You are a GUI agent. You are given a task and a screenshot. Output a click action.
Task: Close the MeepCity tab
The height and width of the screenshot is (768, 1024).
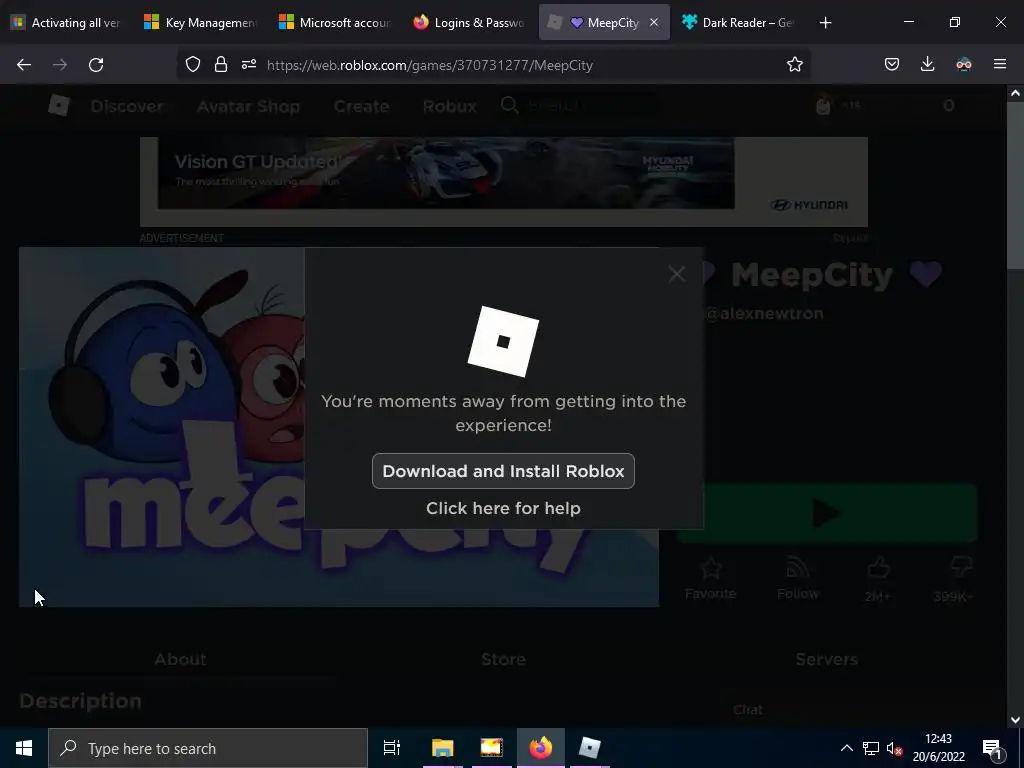pos(654,23)
